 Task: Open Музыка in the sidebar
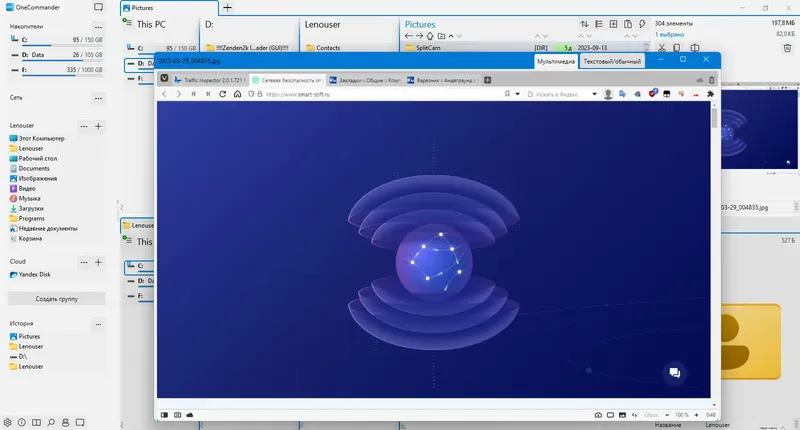click(x=25, y=198)
